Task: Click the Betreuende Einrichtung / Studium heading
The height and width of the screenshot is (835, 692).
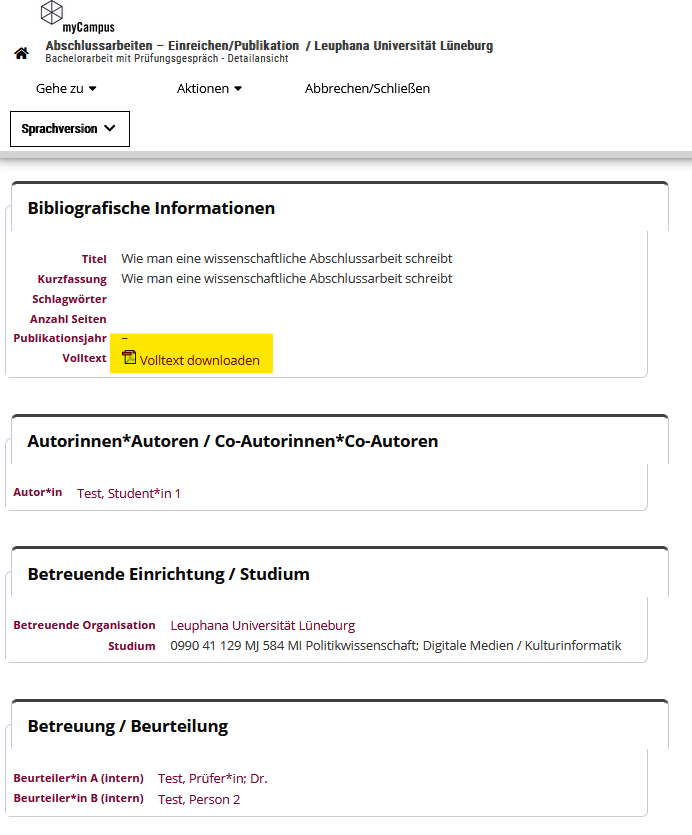Action: coord(168,575)
